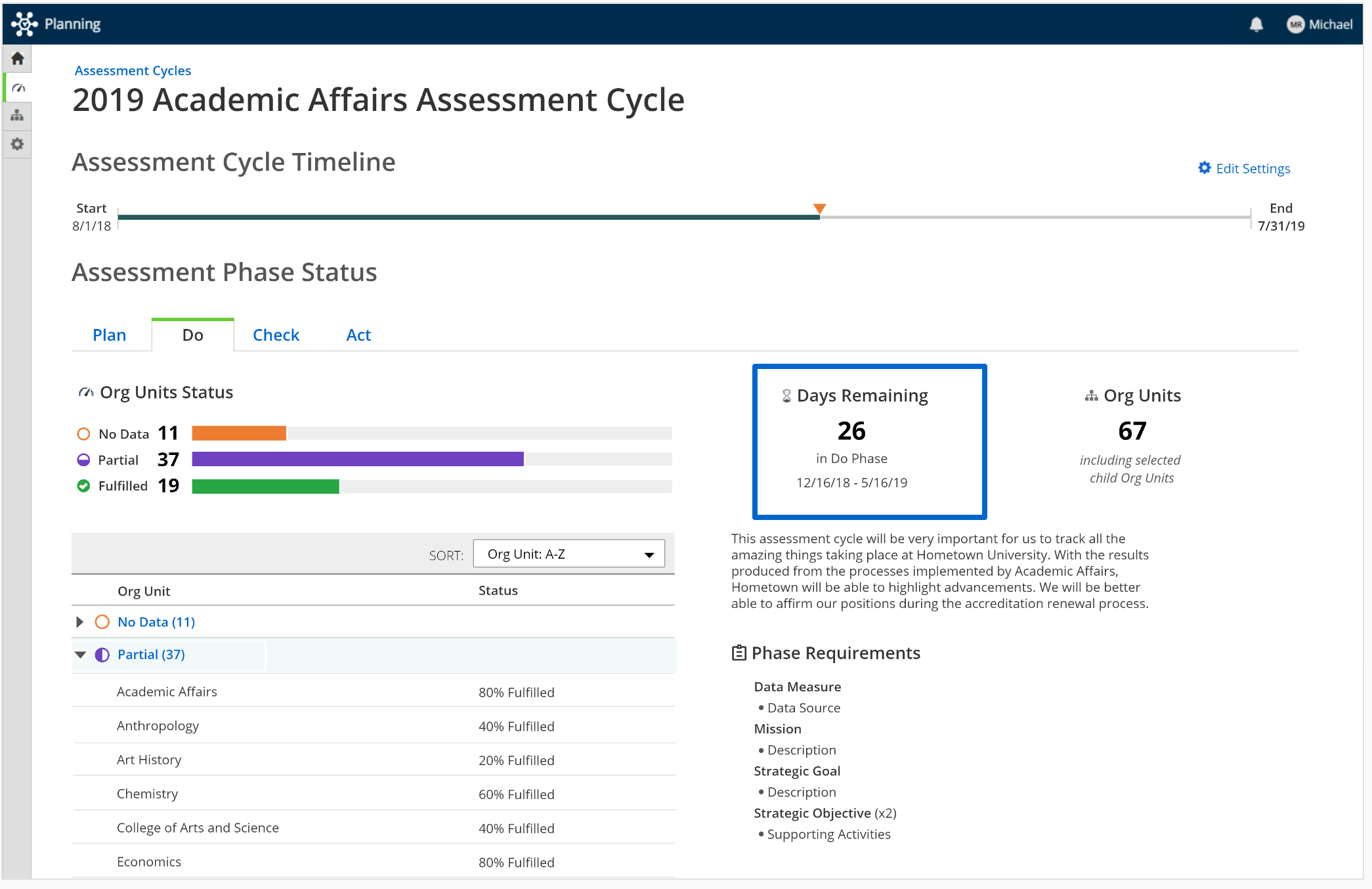Click the Partial status half-circle
Image resolution: width=1372 pixels, height=889 pixels.
coord(83,460)
